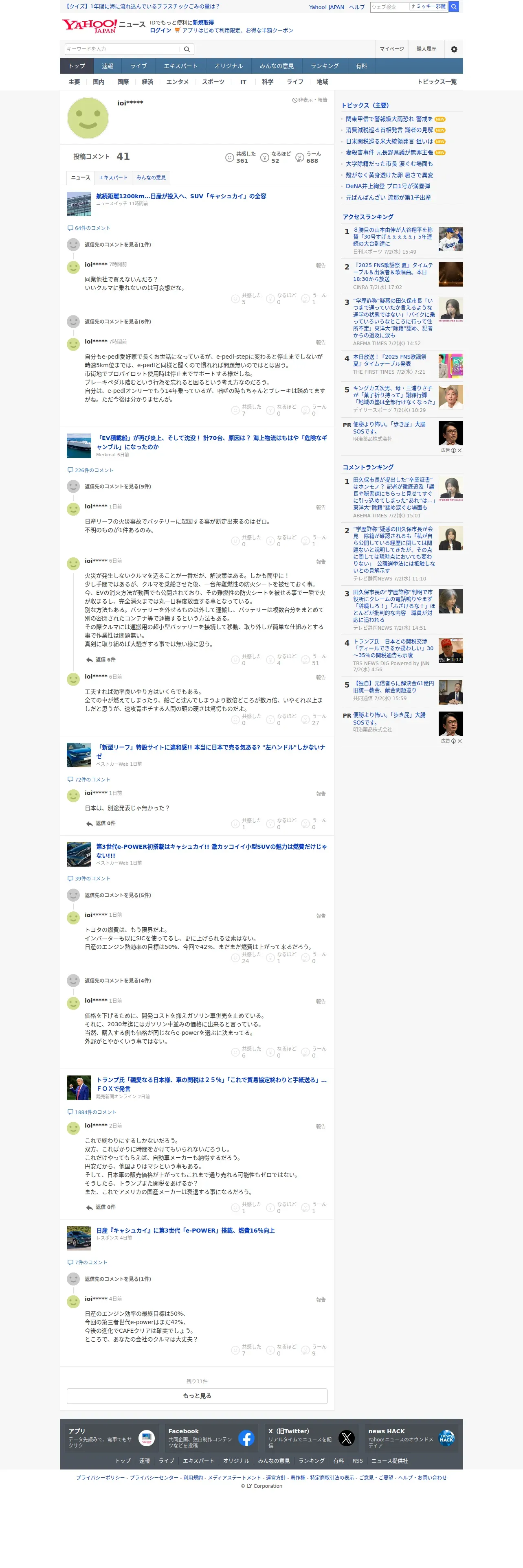Close the ad in access ranking
This screenshot has height=1568, width=523.
tap(459, 451)
